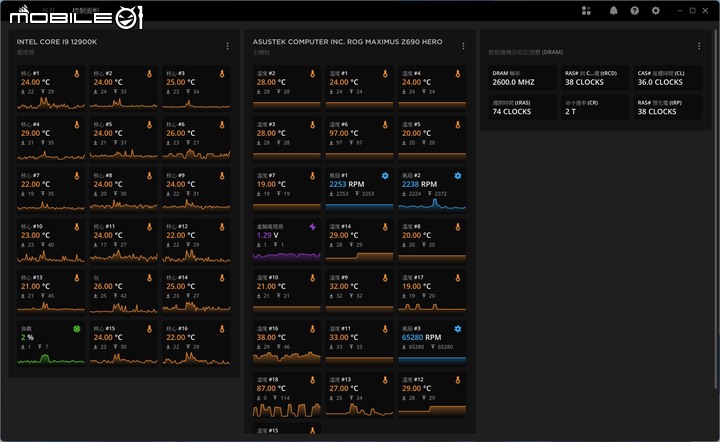Open DRAM panel three-dot options menu
This screenshot has width=720, height=442.
coord(699,46)
